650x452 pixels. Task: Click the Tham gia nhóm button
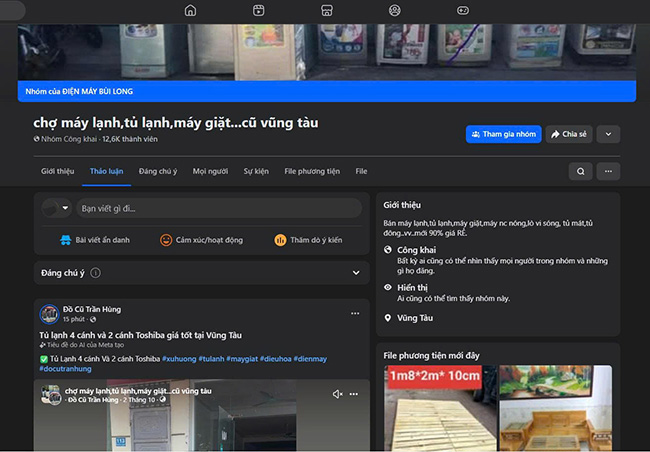(504, 134)
